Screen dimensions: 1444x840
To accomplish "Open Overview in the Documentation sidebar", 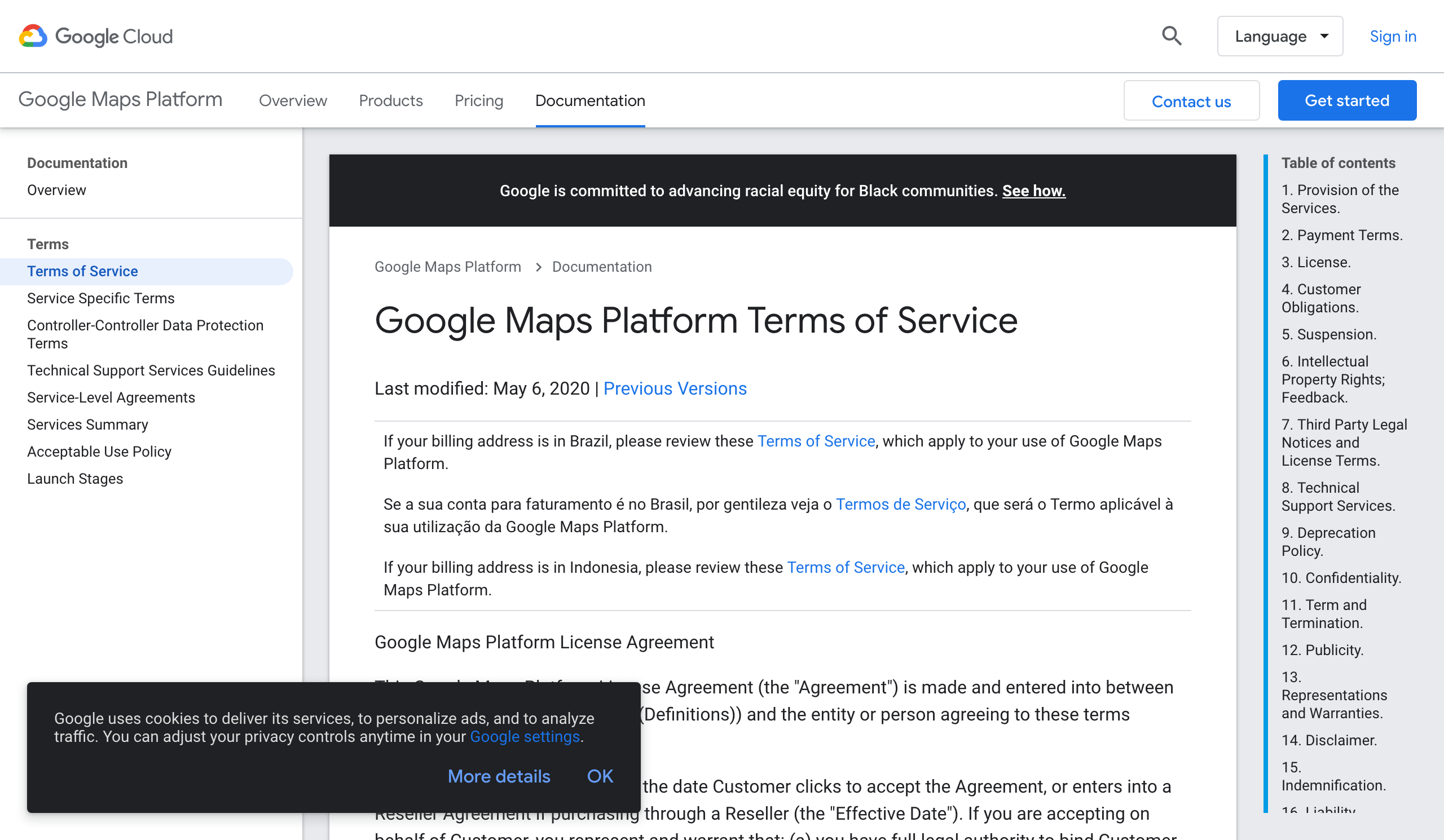I will (57, 190).
